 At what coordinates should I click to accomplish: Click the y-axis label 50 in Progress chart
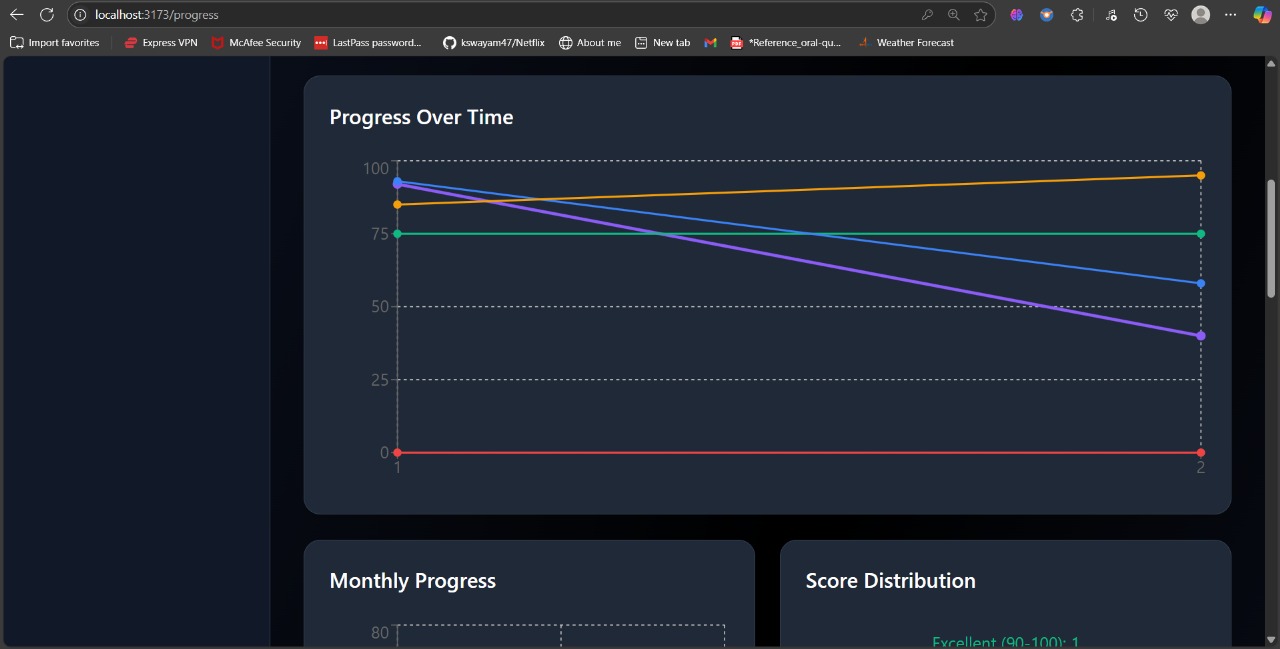[x=379, y=307]
